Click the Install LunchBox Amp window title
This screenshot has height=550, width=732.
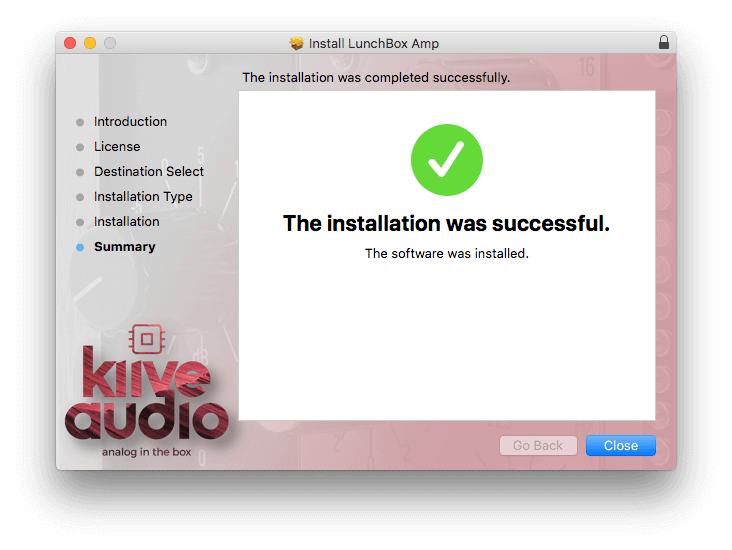point(373,43)
